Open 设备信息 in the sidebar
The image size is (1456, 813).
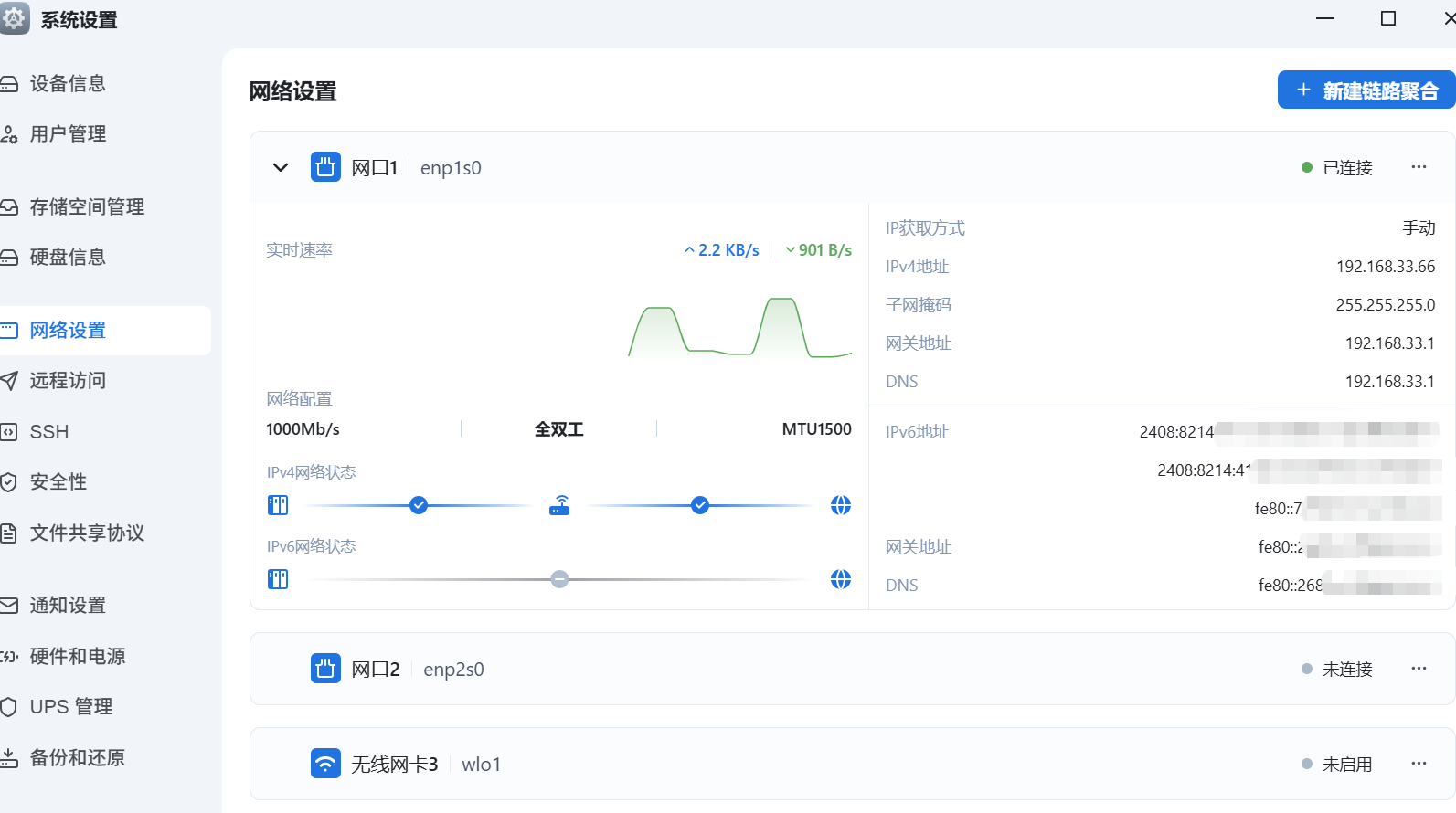pyautogui.click(x=68, y=84)
